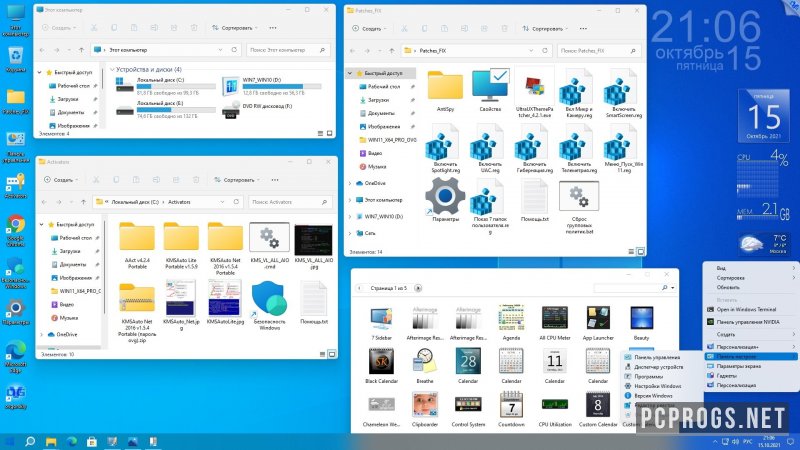
Task: Open the Безопасность Windows desktop shortcut
Action: (x=16, y=273)
